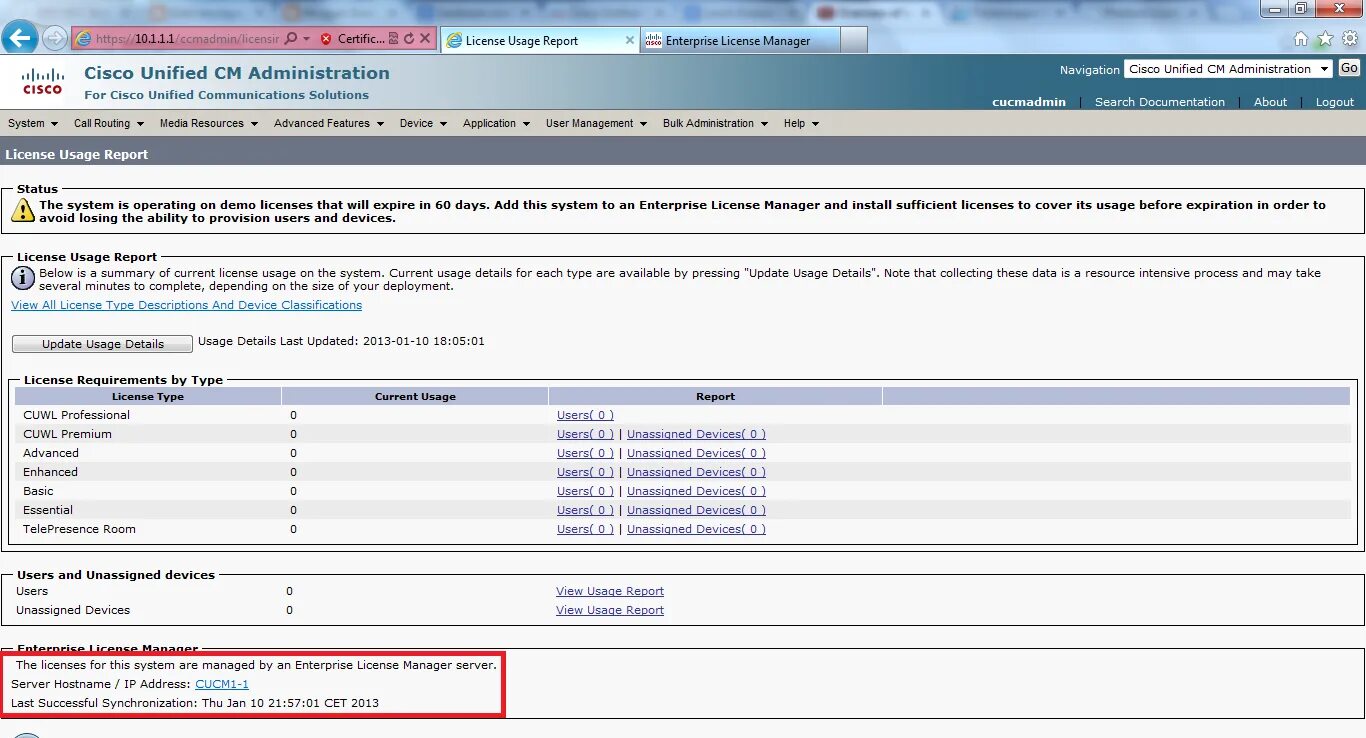
Task: Open Users( 0 ) link for CUWL Premium
Action: point(585,434)
